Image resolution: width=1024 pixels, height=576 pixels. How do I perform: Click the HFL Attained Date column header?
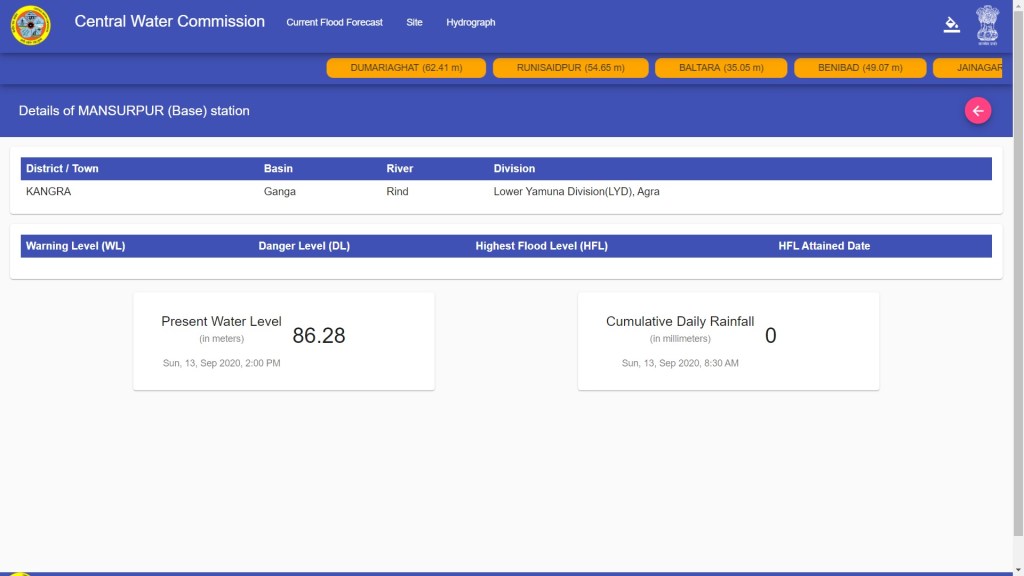(824, 246)
